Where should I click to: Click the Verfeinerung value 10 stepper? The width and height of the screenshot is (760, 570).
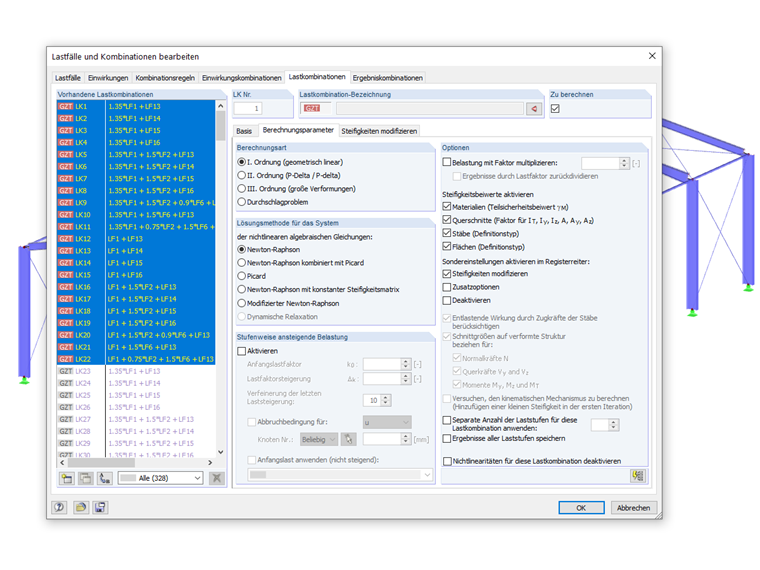pos(386,400)
